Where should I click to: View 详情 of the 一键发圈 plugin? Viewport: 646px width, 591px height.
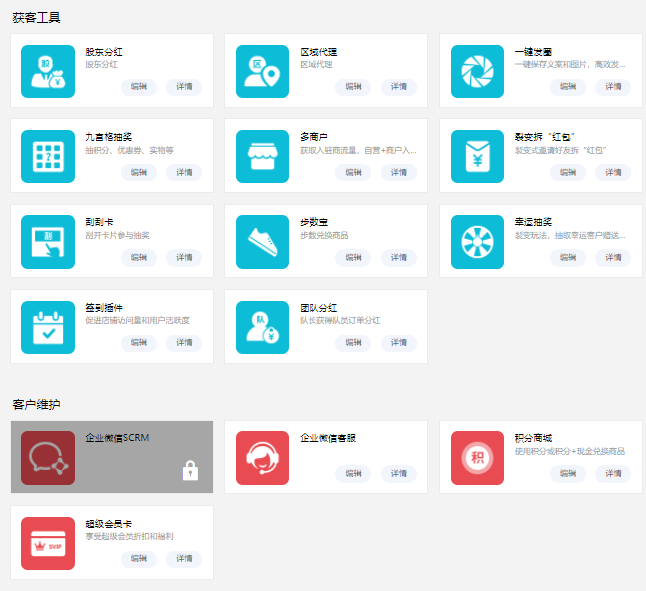(x=613, y=87)
